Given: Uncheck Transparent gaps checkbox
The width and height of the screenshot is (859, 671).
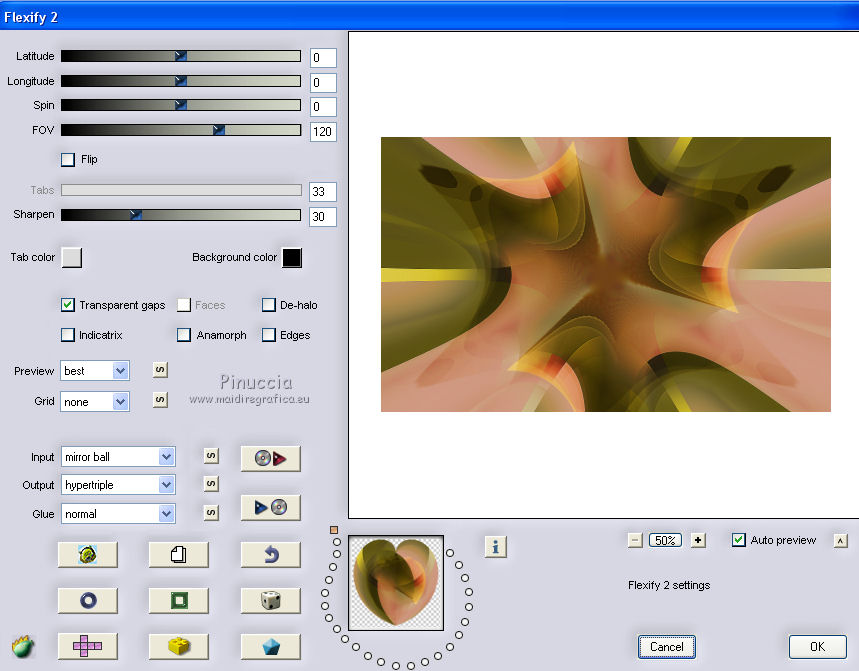Looking at the screenshot, I should [68, 305].
